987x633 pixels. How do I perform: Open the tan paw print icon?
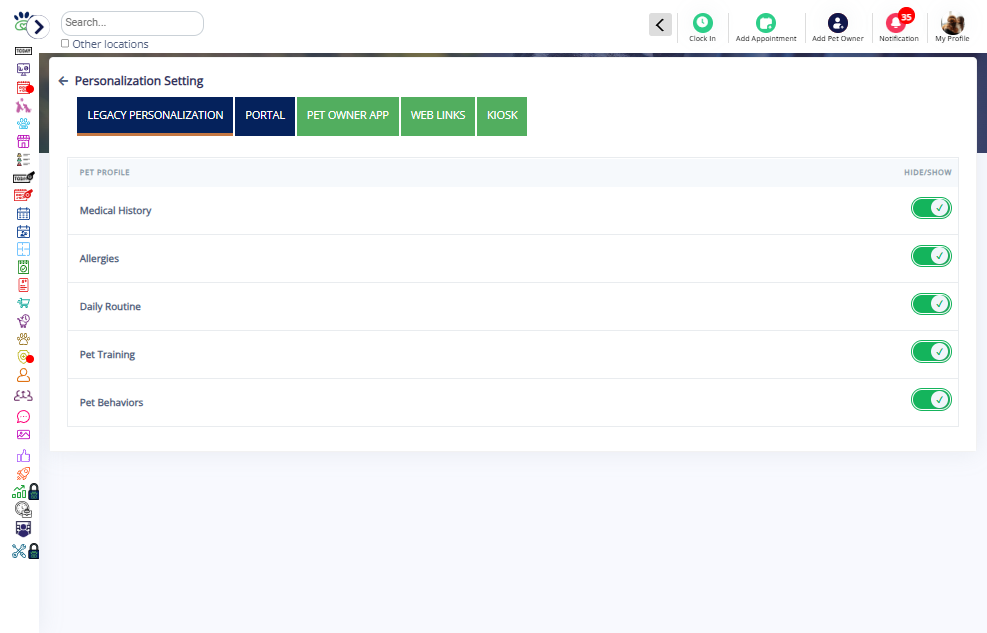click(x=23, y=339)
